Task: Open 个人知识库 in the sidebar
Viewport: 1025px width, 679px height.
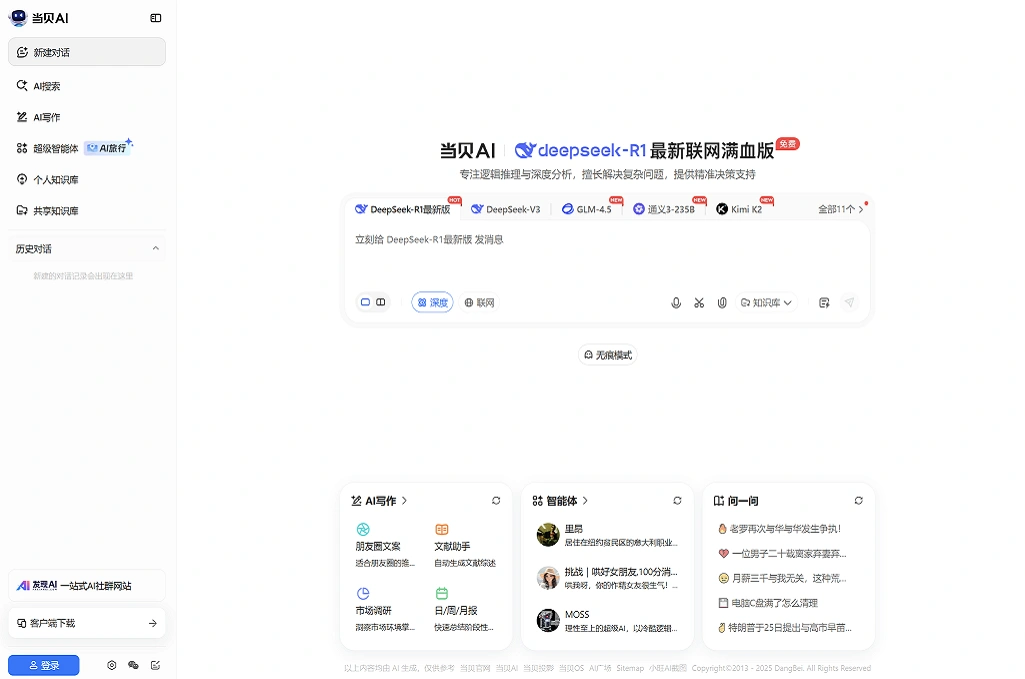Action: point(55,180)
